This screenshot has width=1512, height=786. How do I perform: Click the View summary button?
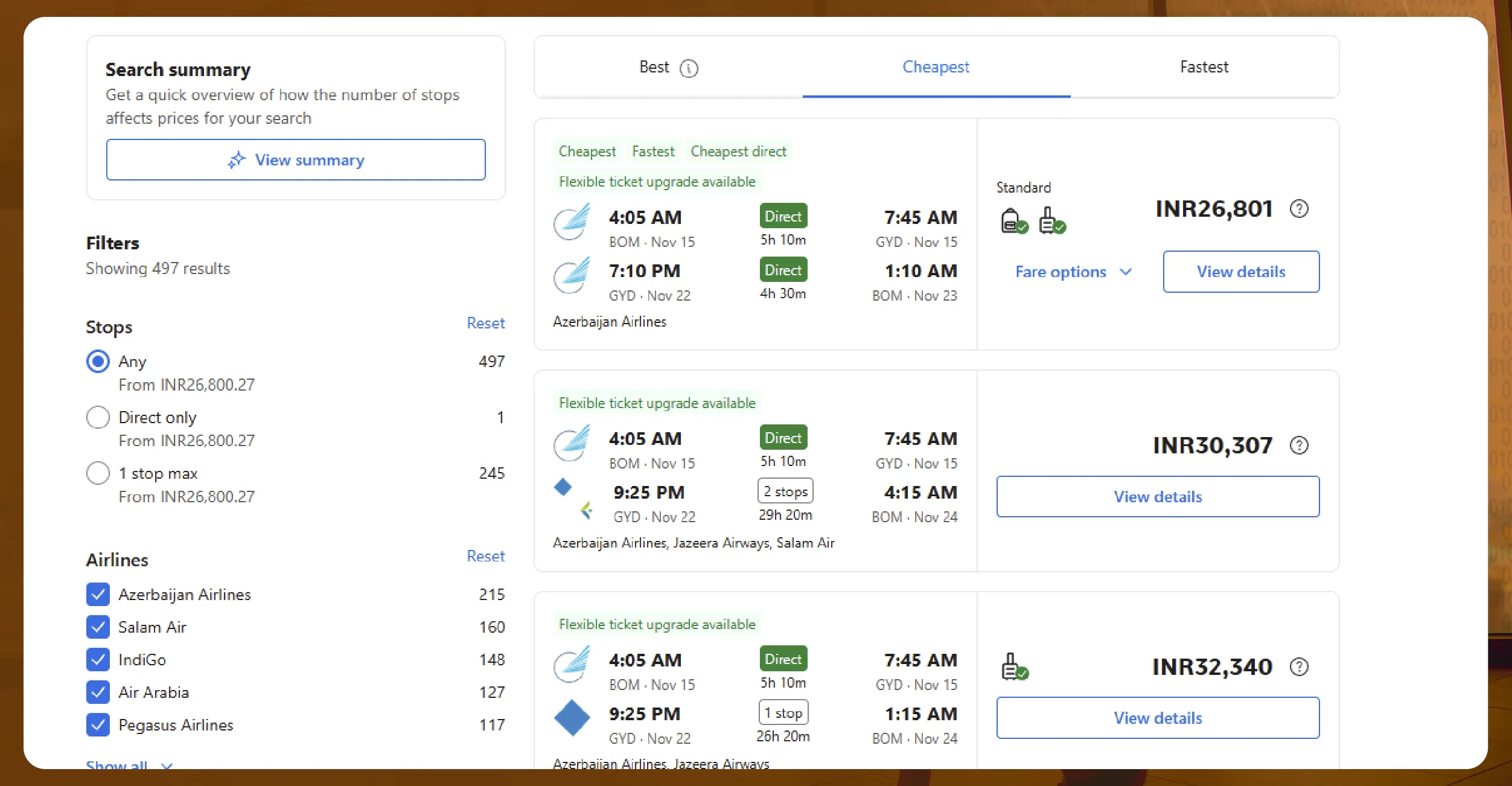[x=296, y=160]
